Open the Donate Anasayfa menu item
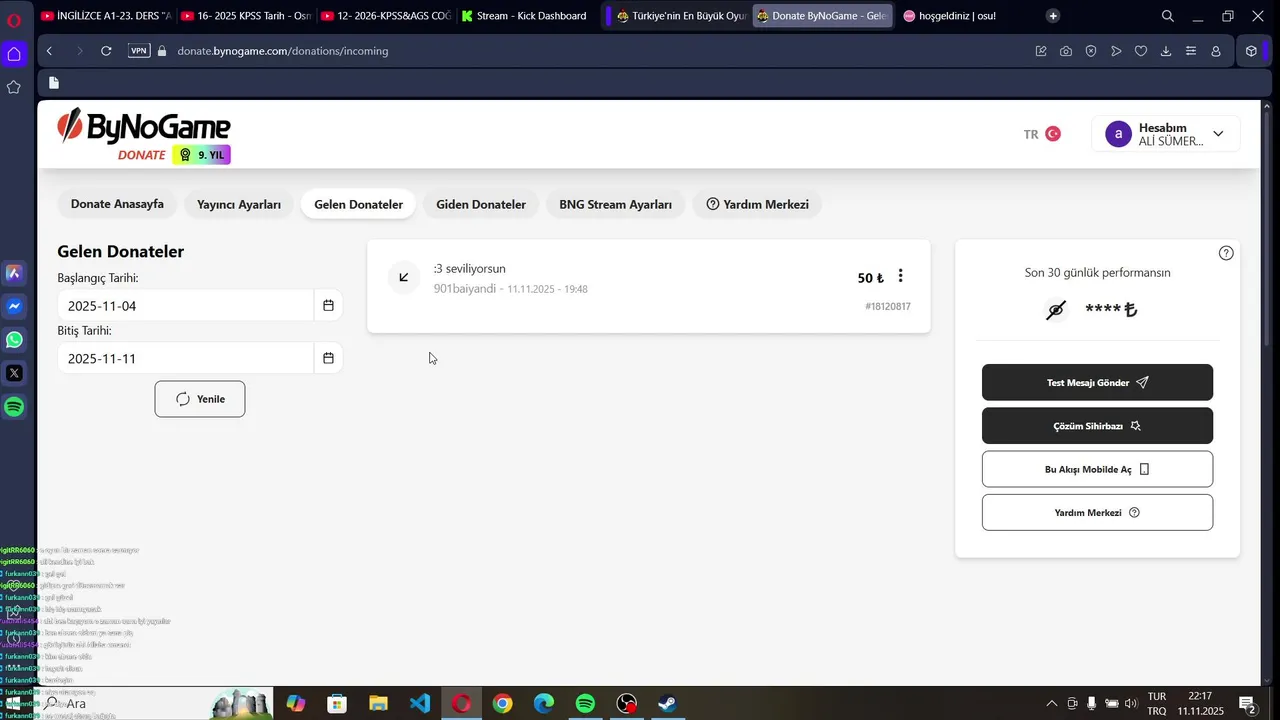This screenshot has width=1280, height=720. [x=117, y=204]
